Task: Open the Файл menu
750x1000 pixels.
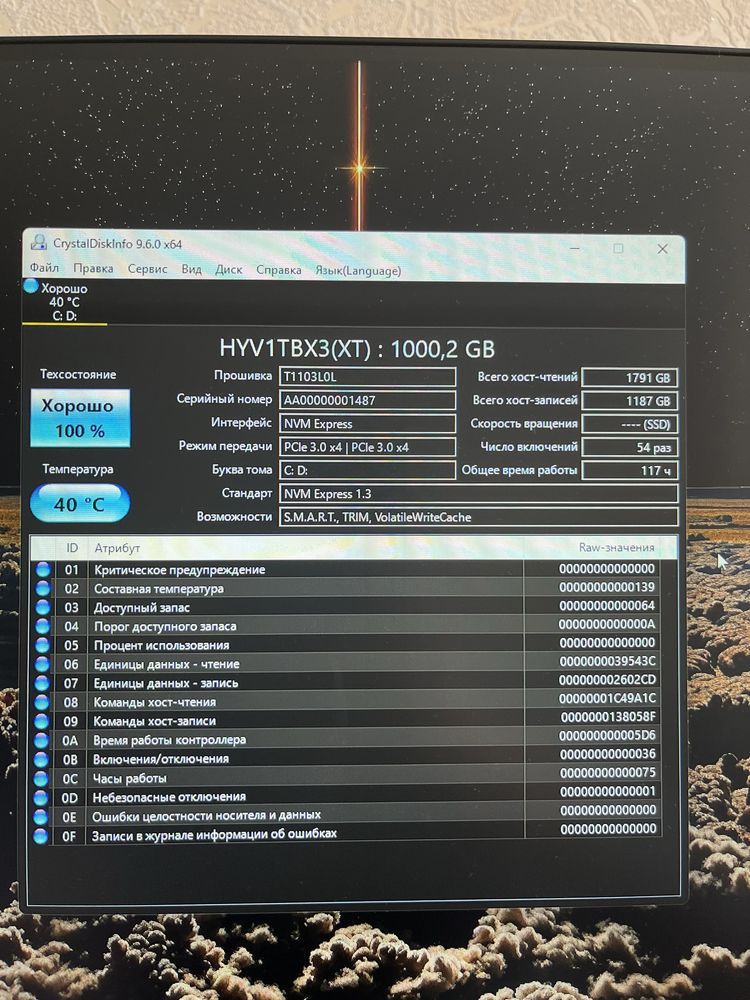Action: pos(45,268)
